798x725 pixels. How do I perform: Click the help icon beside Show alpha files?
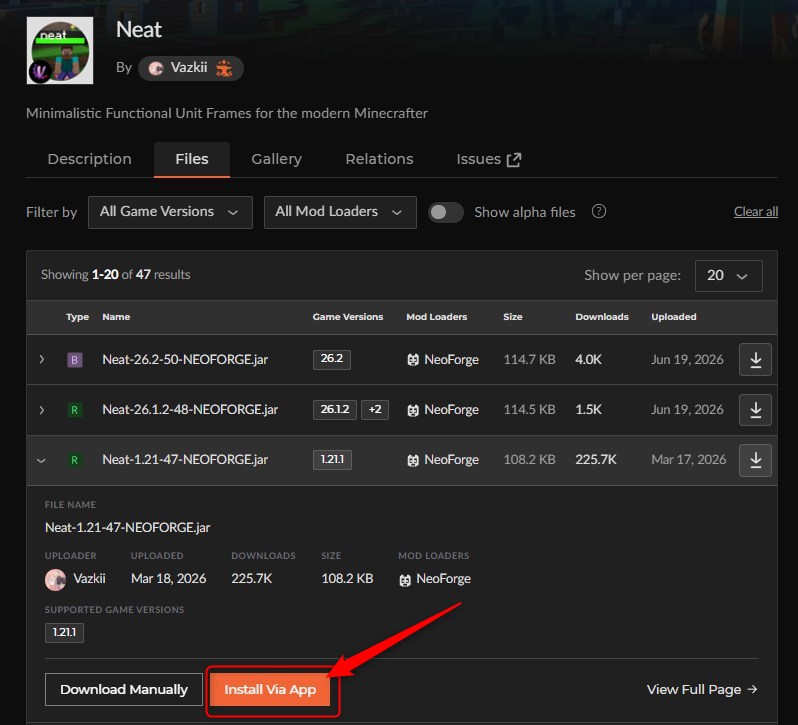tap(598, 211)
